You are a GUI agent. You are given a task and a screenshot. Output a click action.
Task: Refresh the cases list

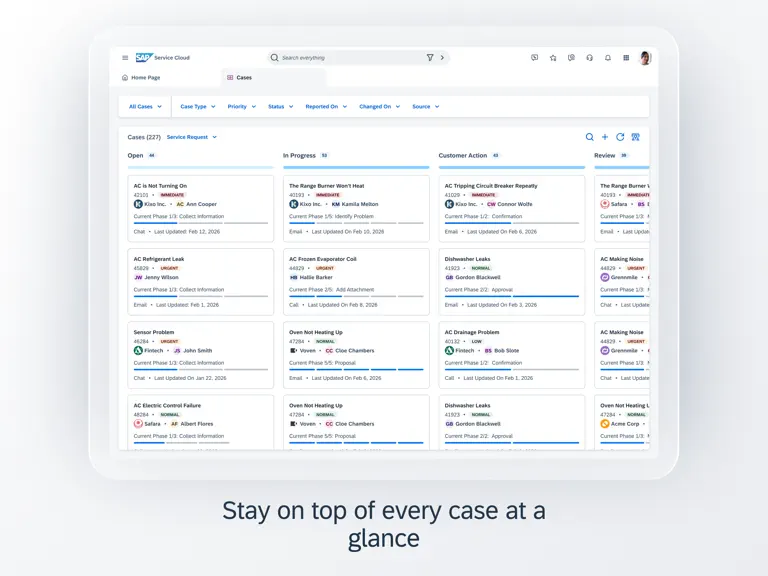620,137
